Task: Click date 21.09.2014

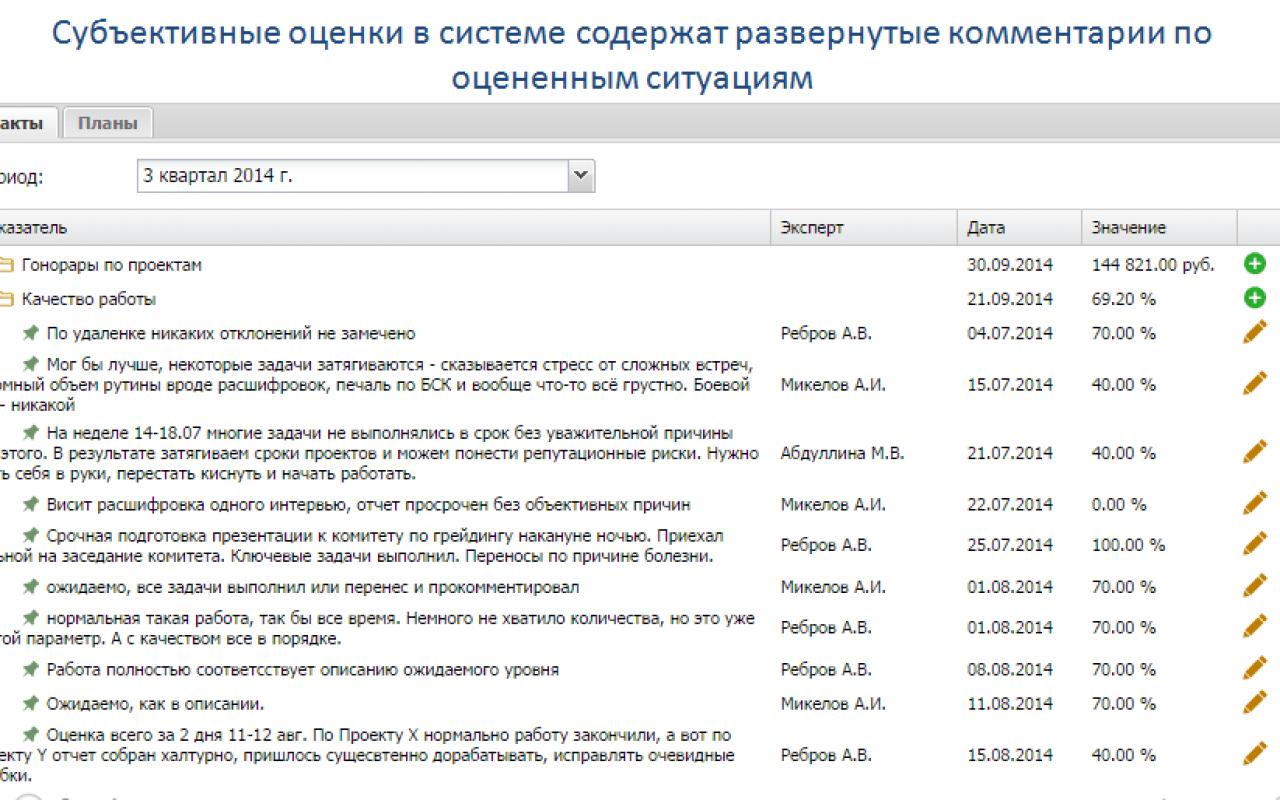Action: pos(1010,299)
